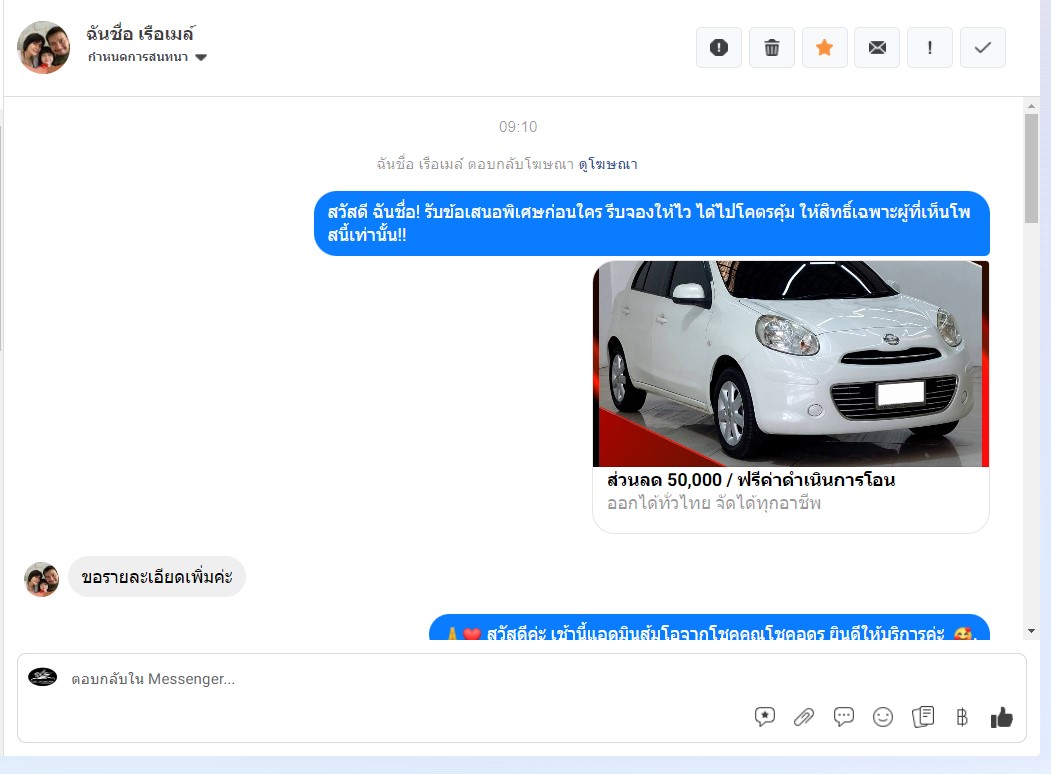
Task: Open the white Nissan car ad image
Action: click(x=791, y=364)
